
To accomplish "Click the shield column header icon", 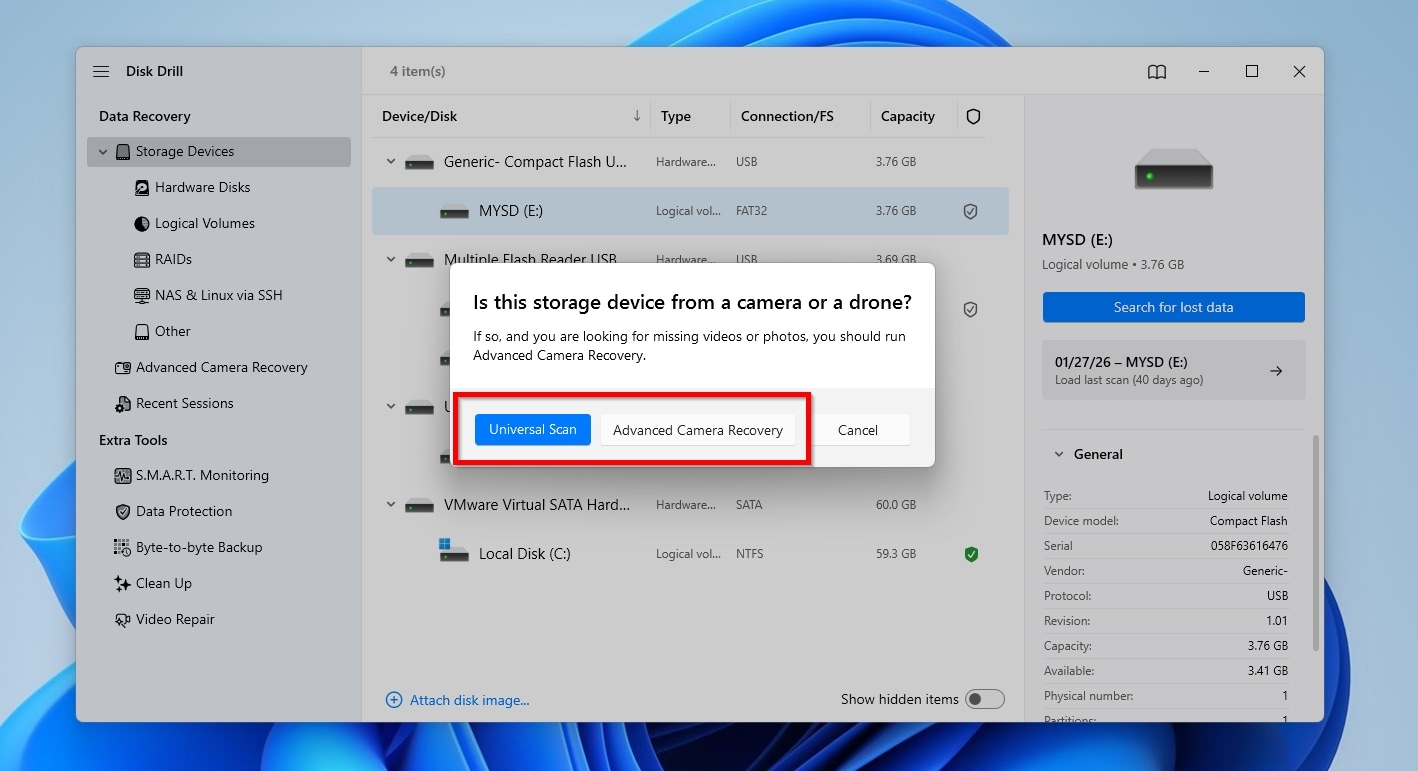I will point(973,117).
